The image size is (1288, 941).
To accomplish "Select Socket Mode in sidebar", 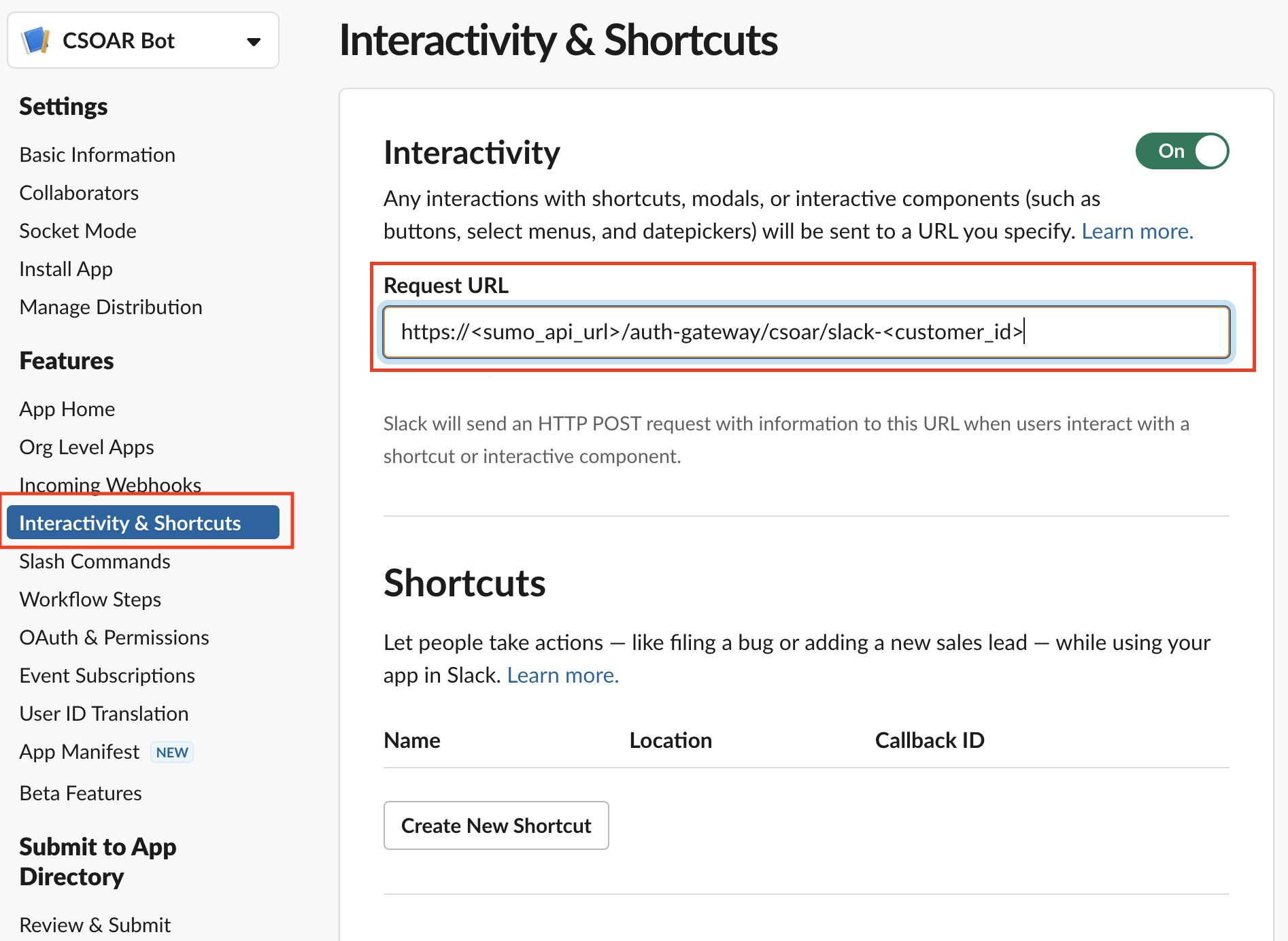I will (x=78, y=231).
